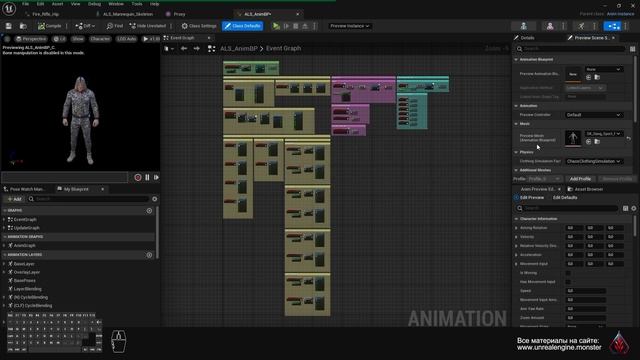Open the Debug menu
This screenshot has height=360, width=640.
tap(94, 4)
